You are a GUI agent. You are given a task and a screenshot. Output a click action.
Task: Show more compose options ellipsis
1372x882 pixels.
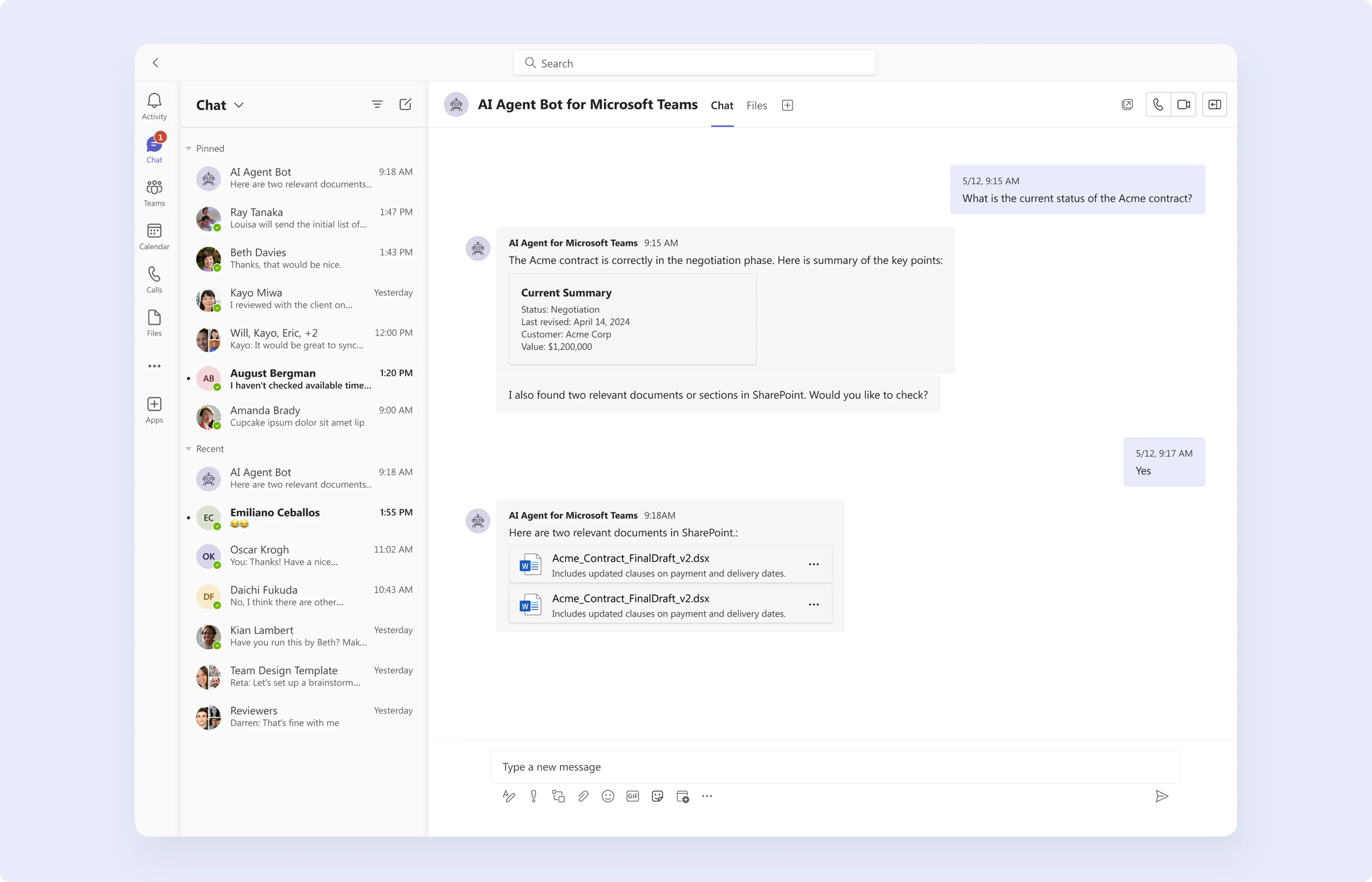tap(707, 796)
